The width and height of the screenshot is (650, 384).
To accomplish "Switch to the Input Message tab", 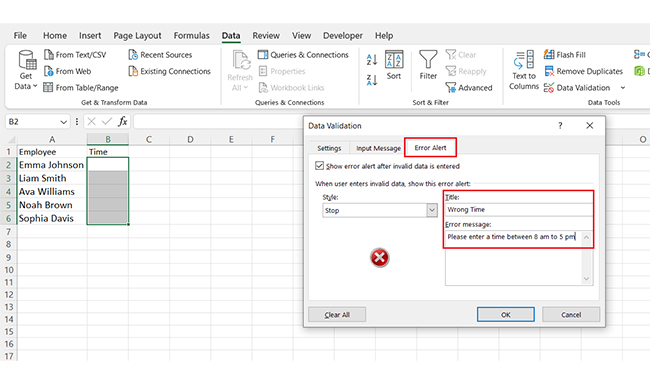I will 378,148.
